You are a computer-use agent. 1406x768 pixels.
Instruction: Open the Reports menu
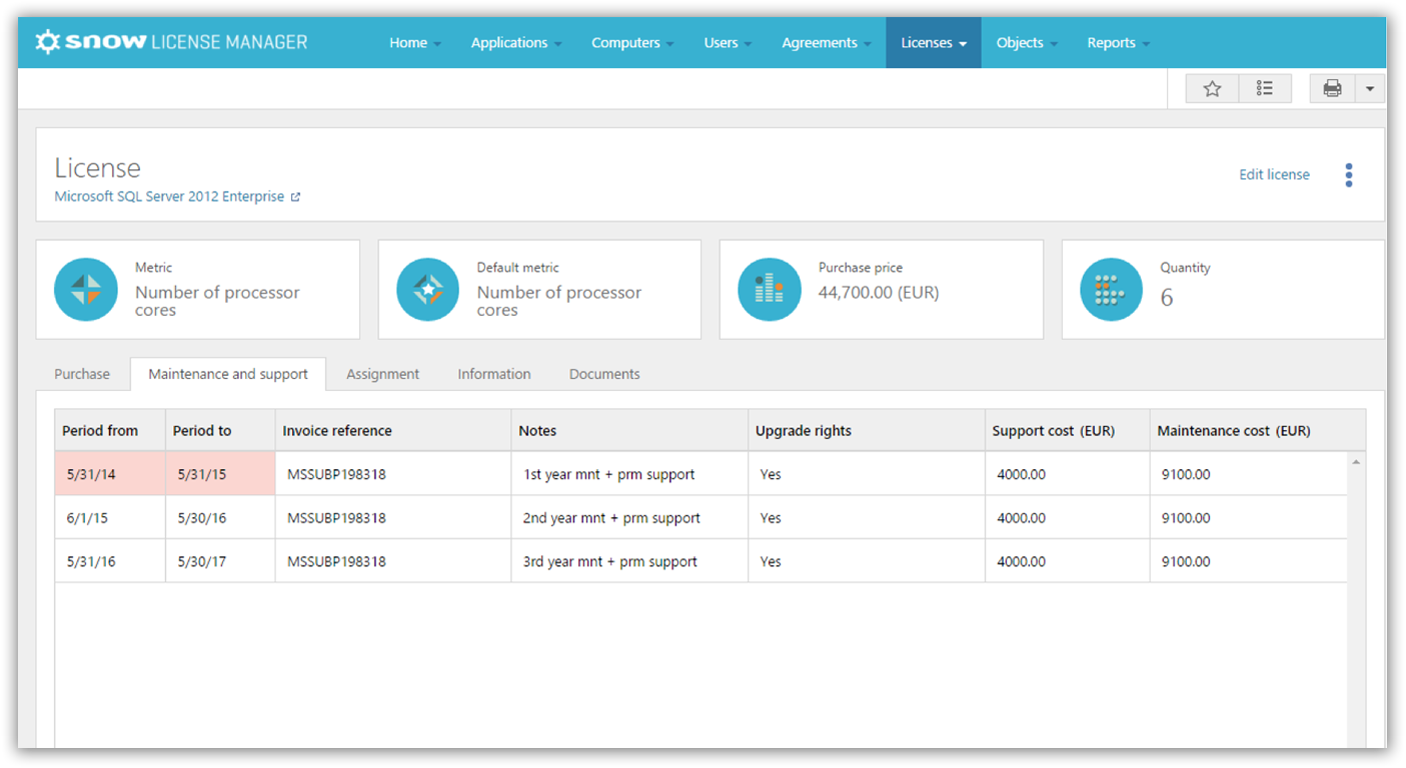(x=1119, y=43)
